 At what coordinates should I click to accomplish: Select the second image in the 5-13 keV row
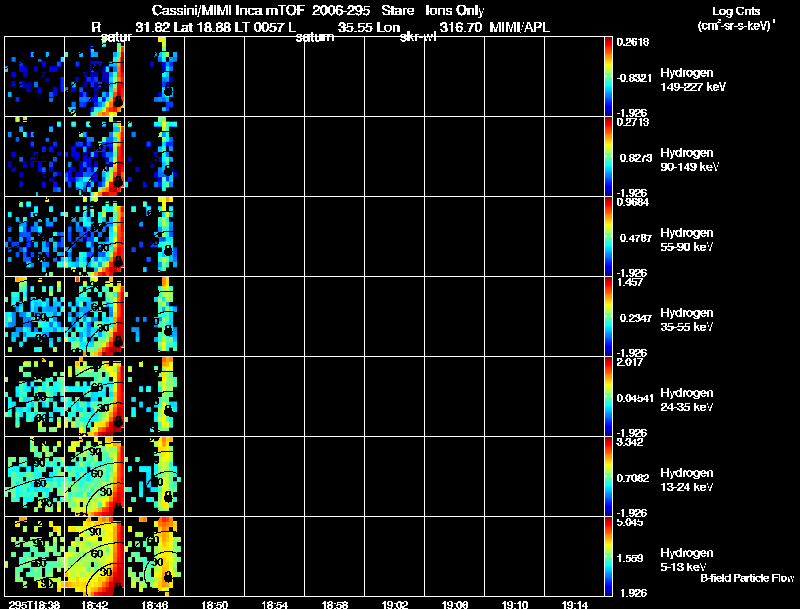[x=94, y=556]
